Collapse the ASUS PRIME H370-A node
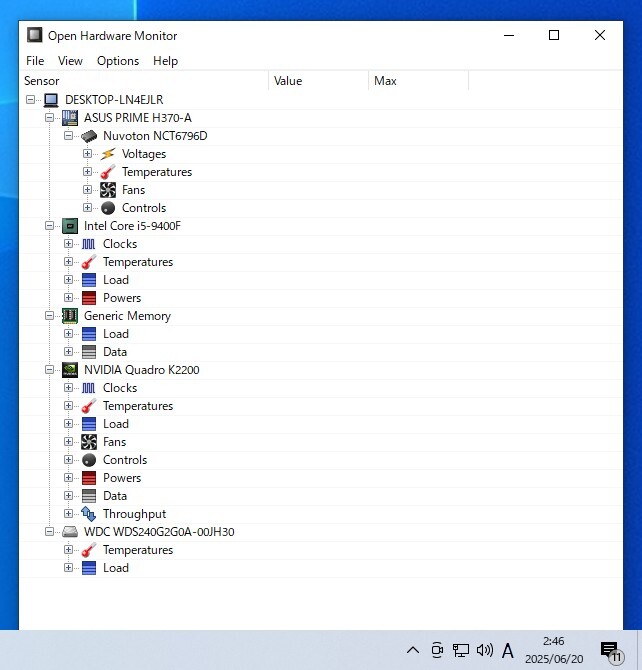Screen dimensions: 642x670 (50, 118)
